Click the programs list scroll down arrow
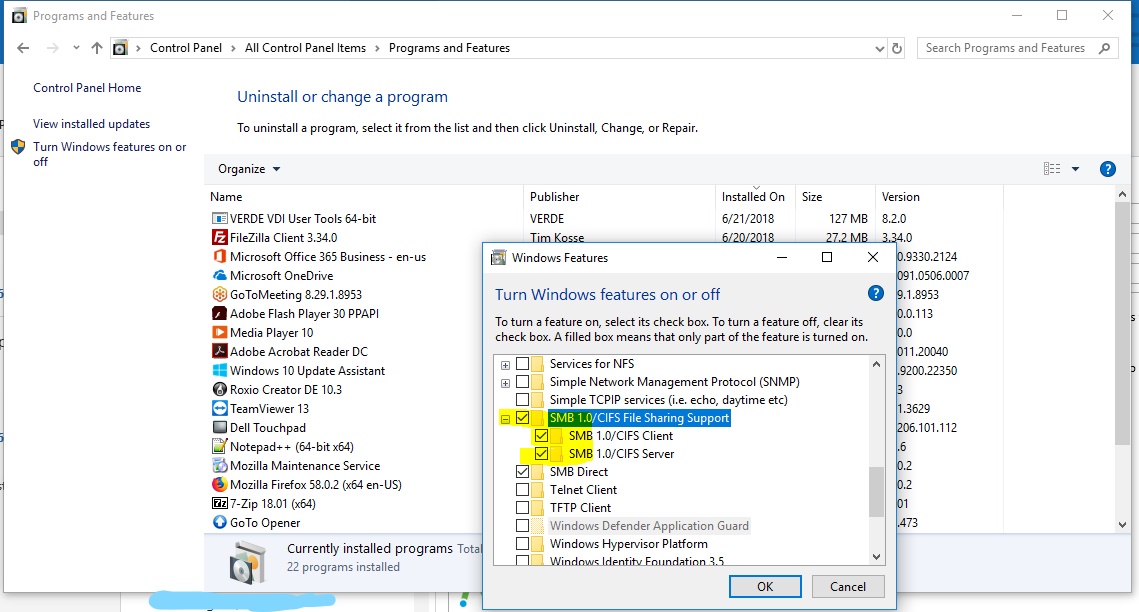The image size is (1139, 612). point(1122,524)
